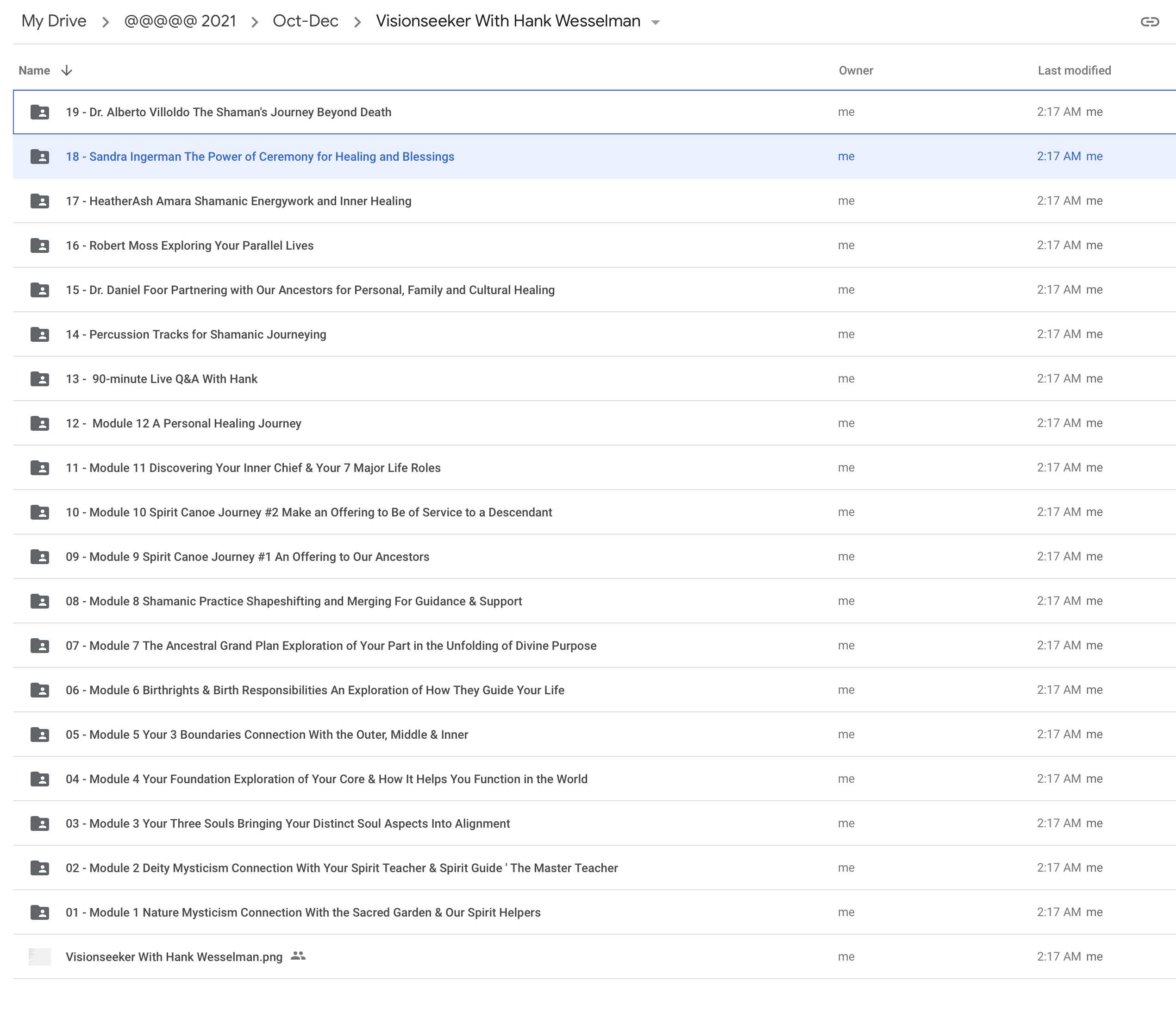Click owner 'me' in the 19 - Dr. Alberto row
Screen dimensions: 1176x1018
click(x=846, y=112)
